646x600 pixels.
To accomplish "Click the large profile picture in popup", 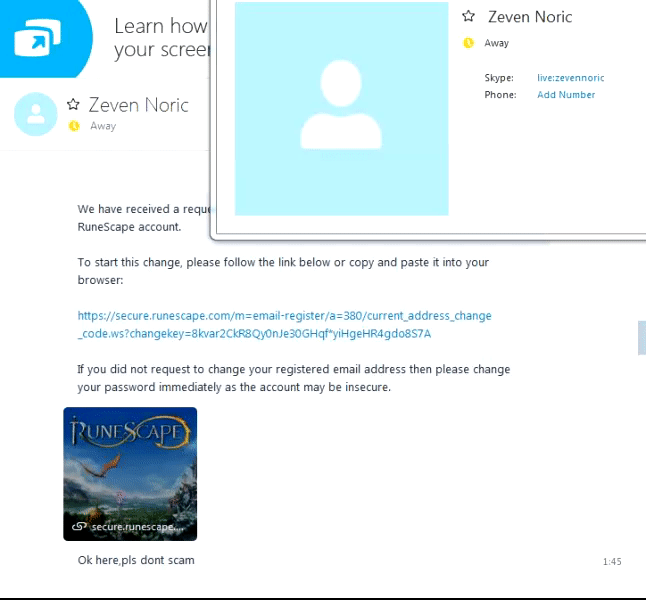I will coord(342,108).
